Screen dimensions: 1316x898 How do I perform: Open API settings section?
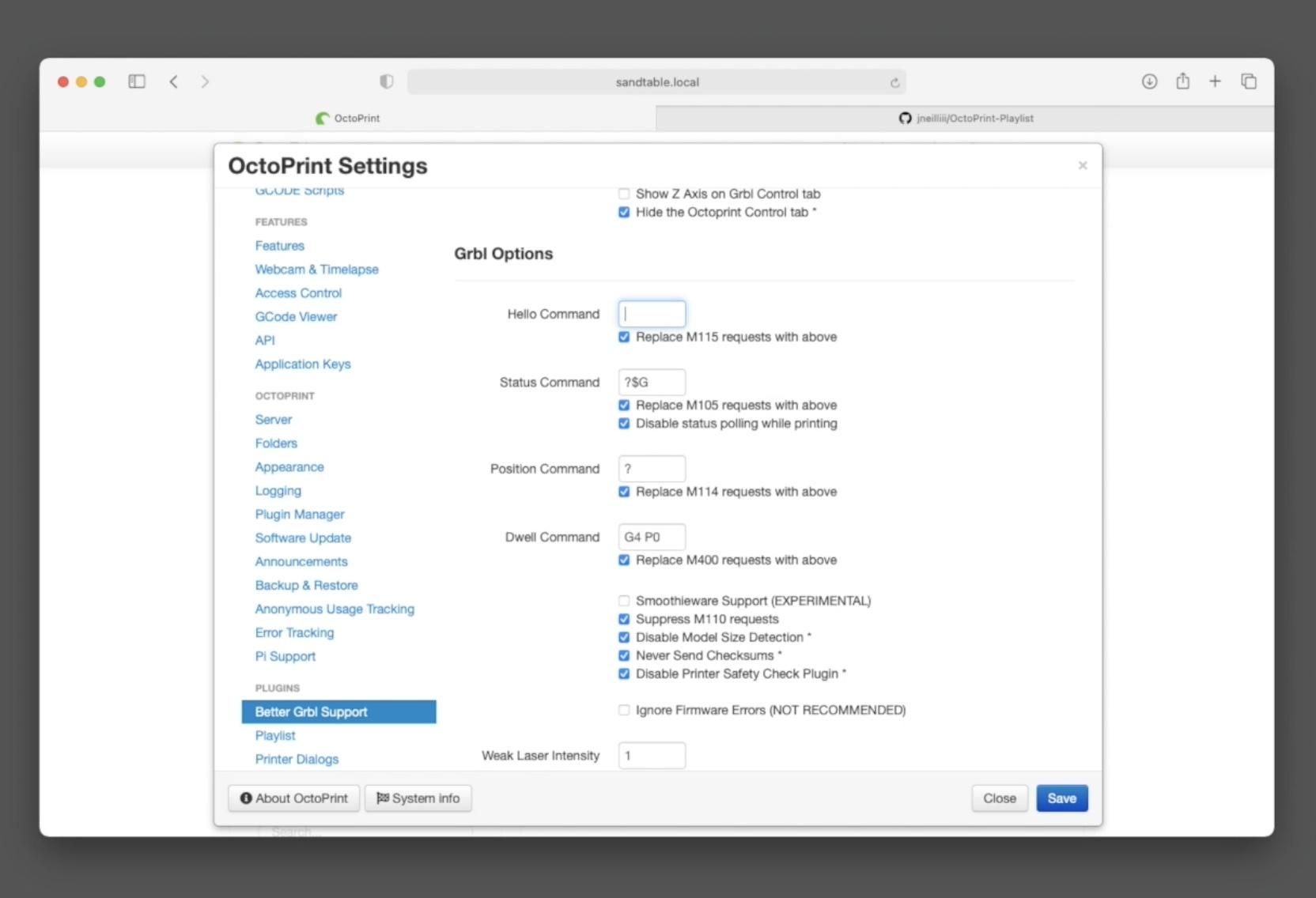click(x=265, y=341)
